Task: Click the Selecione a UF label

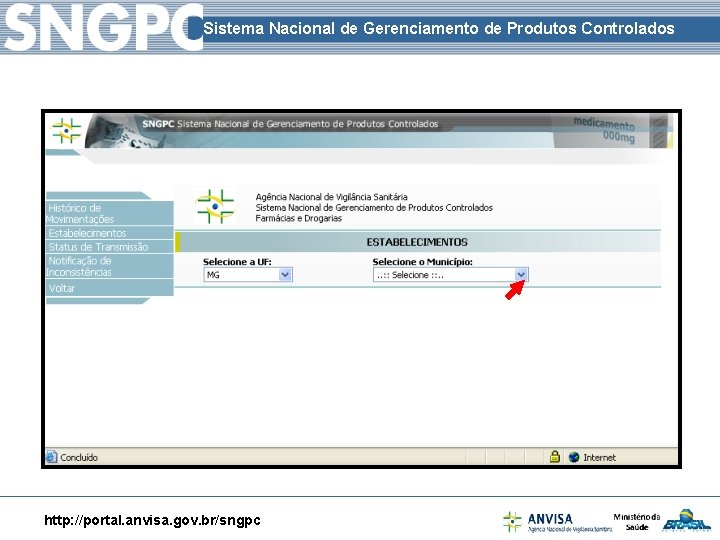Action: [x=237, y=262]
